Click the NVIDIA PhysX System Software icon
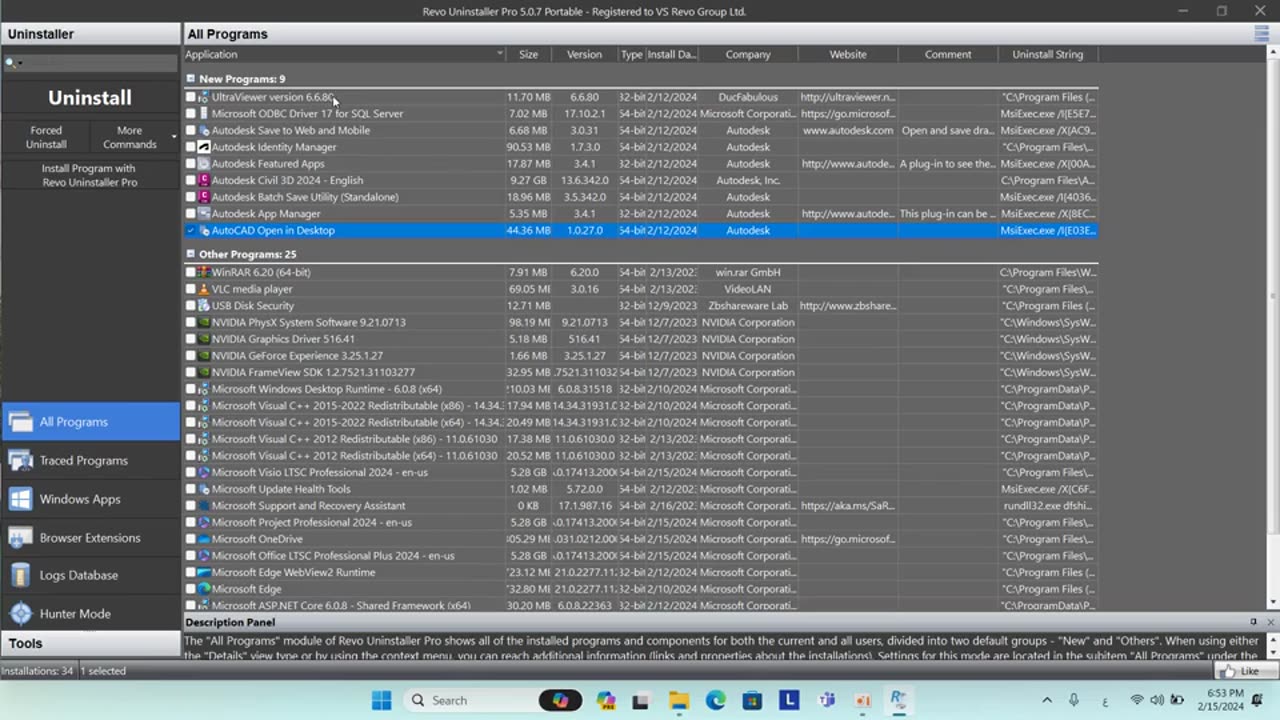Image resolution: width=1280 pixels, height=720 pixels. tap(204, 322)
